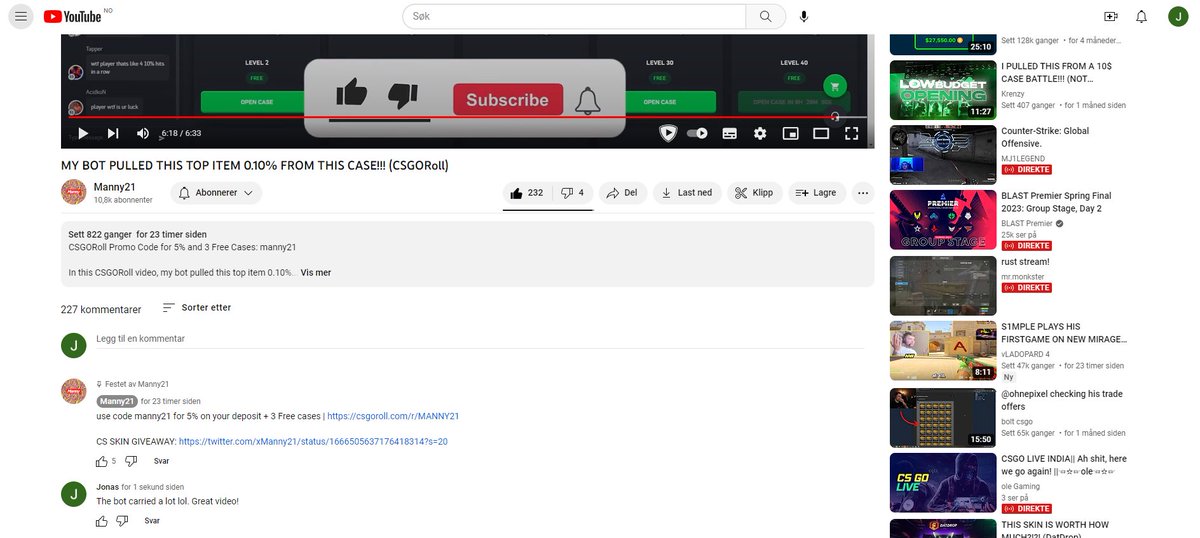Open the Manny21 channel name link
This screenshot has height=538, width=1200.
114,187
